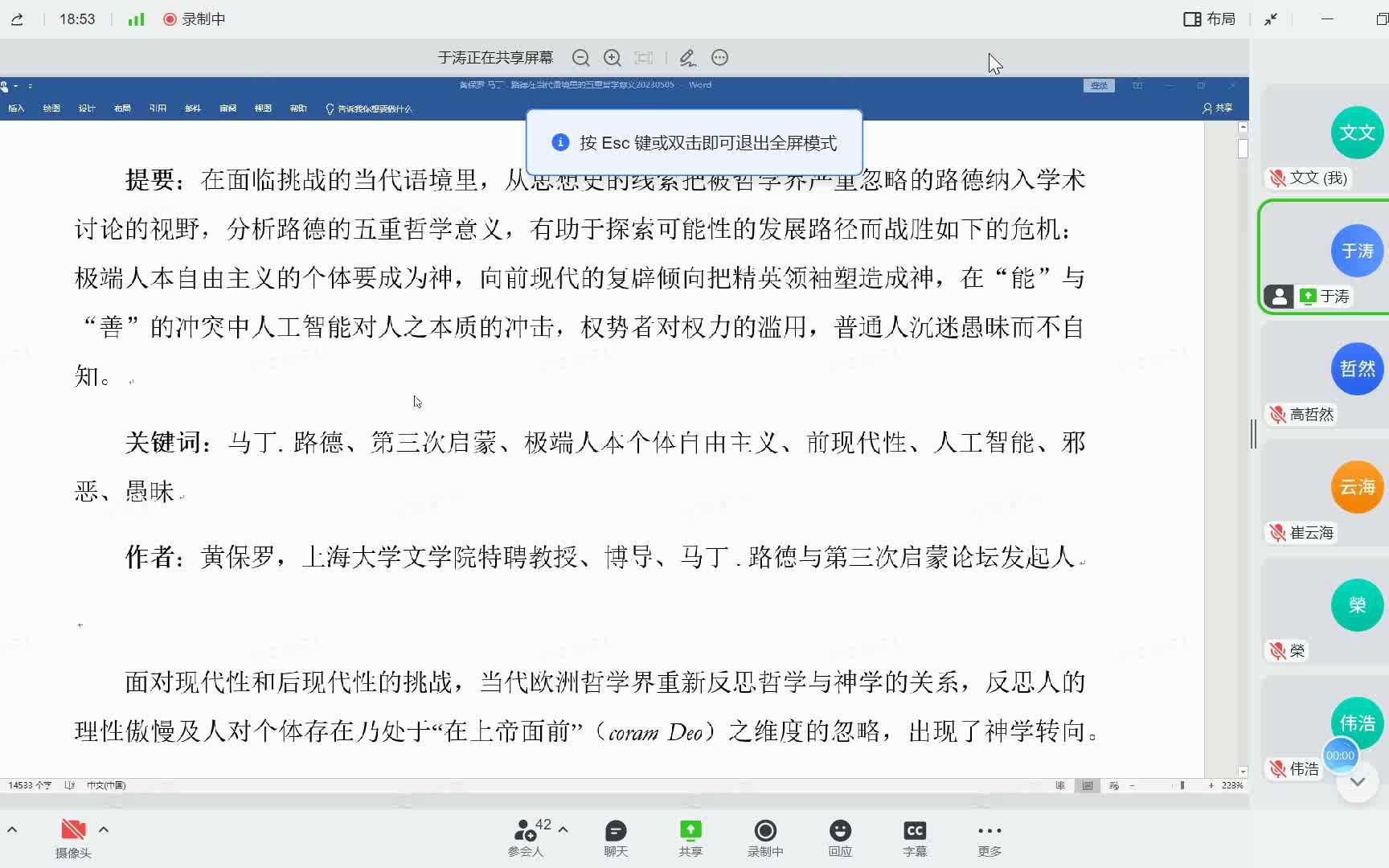Click the zoom in plus in Word
This screenshot has width=1389, height=868.
(x=1211, y=785)
